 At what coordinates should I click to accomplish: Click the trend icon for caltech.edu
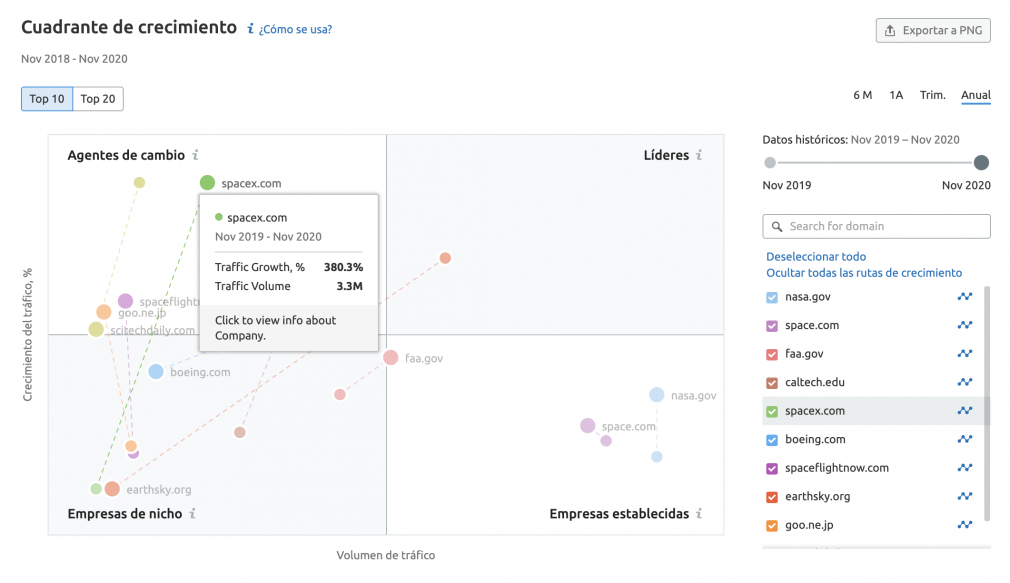tap(964, 382)
